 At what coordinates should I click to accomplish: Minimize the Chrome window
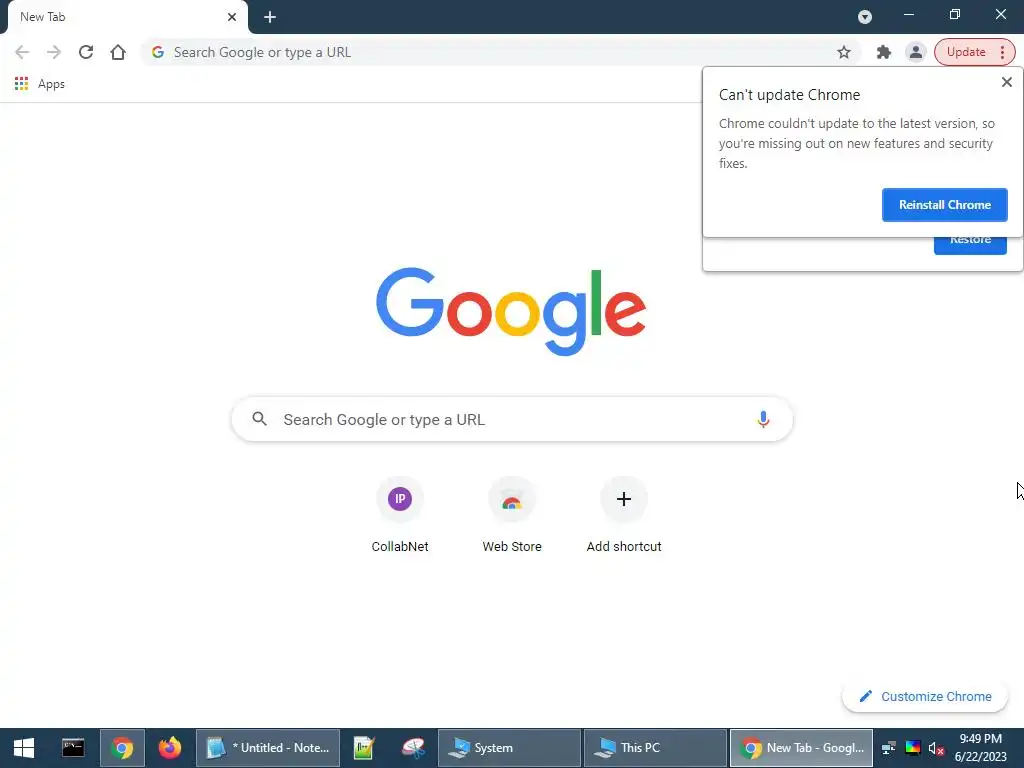point(908,14)
